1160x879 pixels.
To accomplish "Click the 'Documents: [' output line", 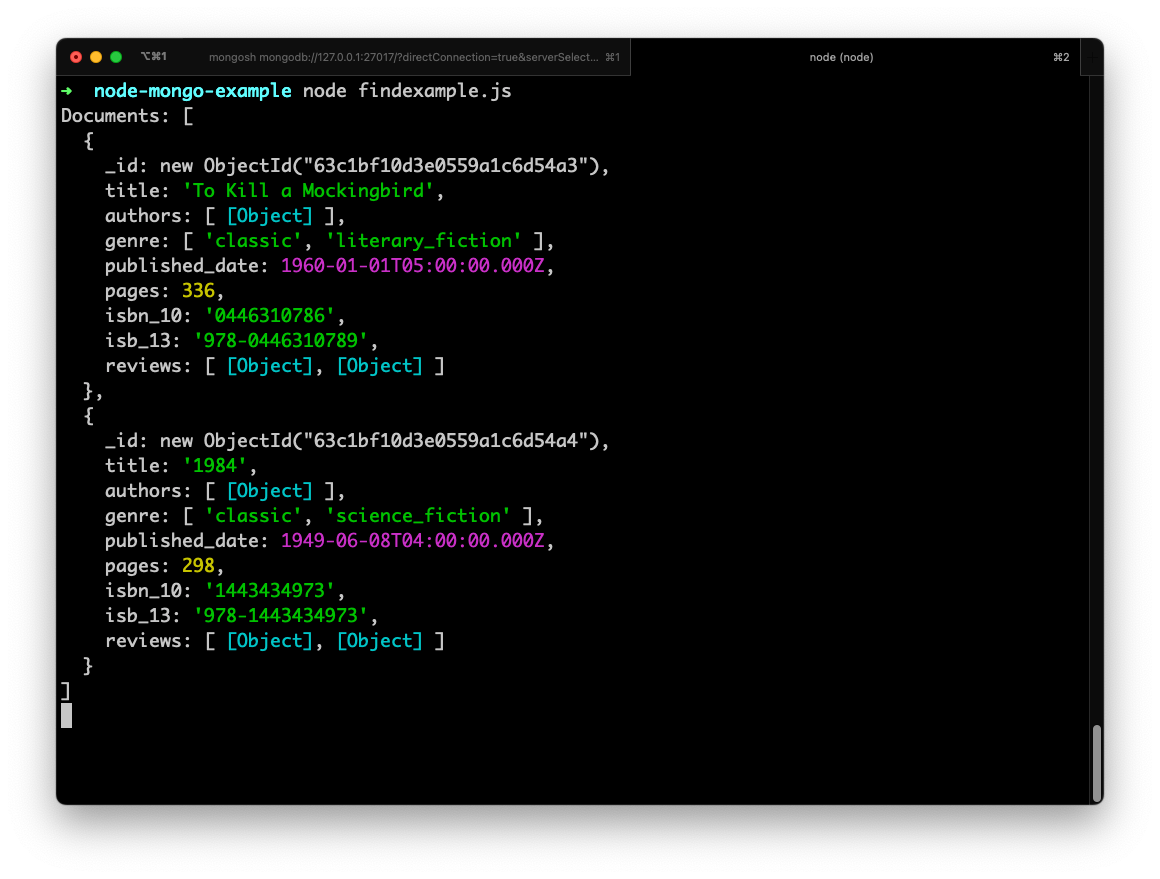I will pyautogui.click(x=127, y=116).
